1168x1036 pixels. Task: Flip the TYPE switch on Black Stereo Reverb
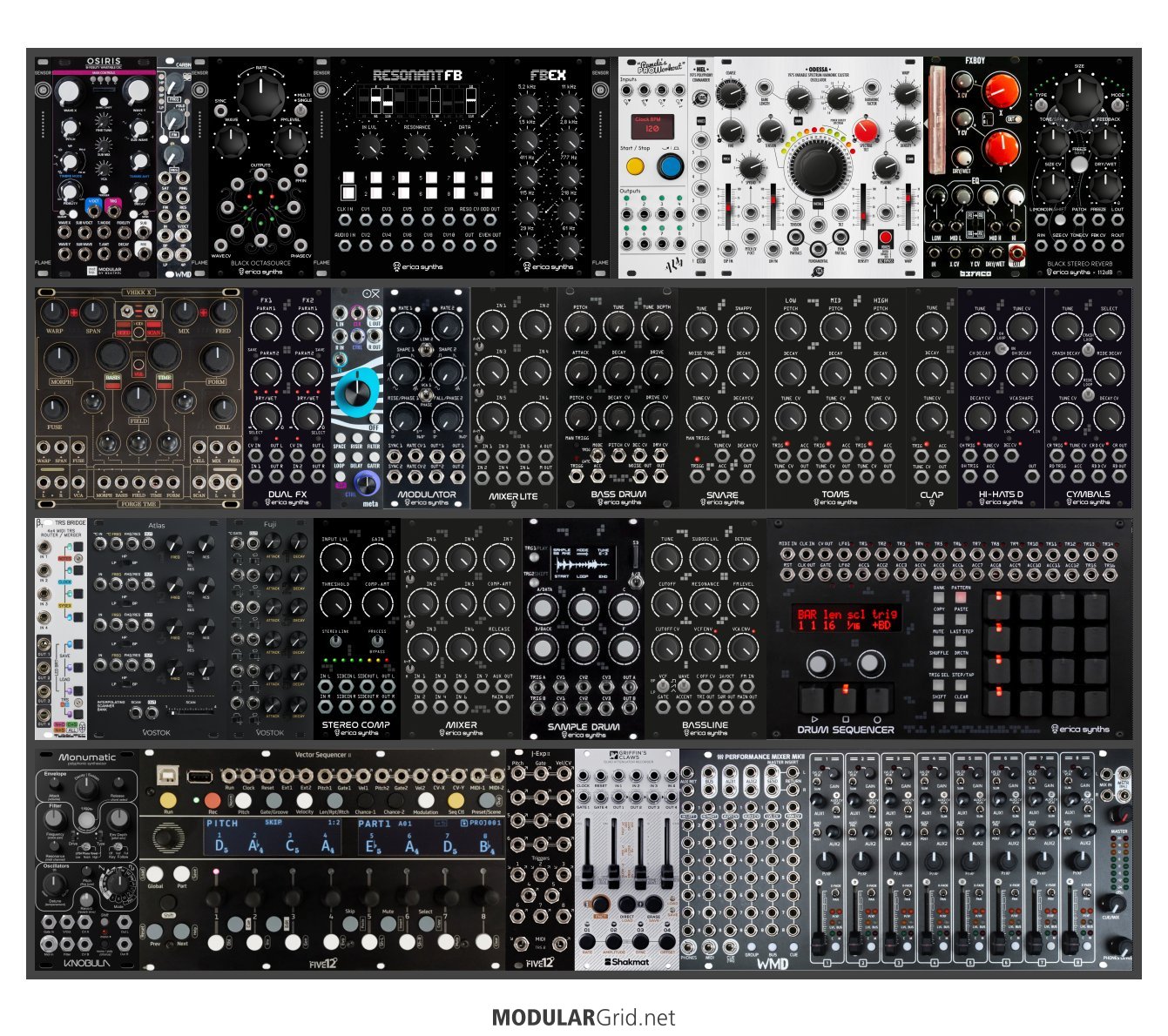pos(1043,106)
